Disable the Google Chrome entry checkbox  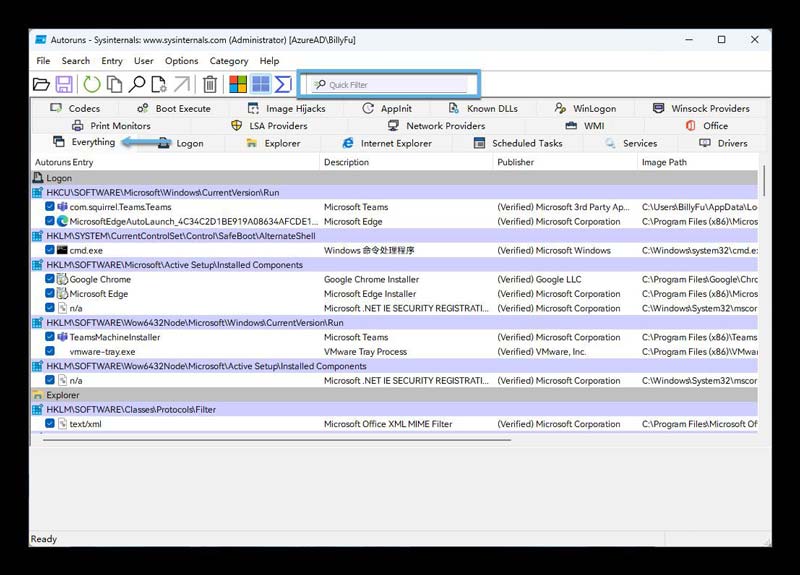point(49,279)
